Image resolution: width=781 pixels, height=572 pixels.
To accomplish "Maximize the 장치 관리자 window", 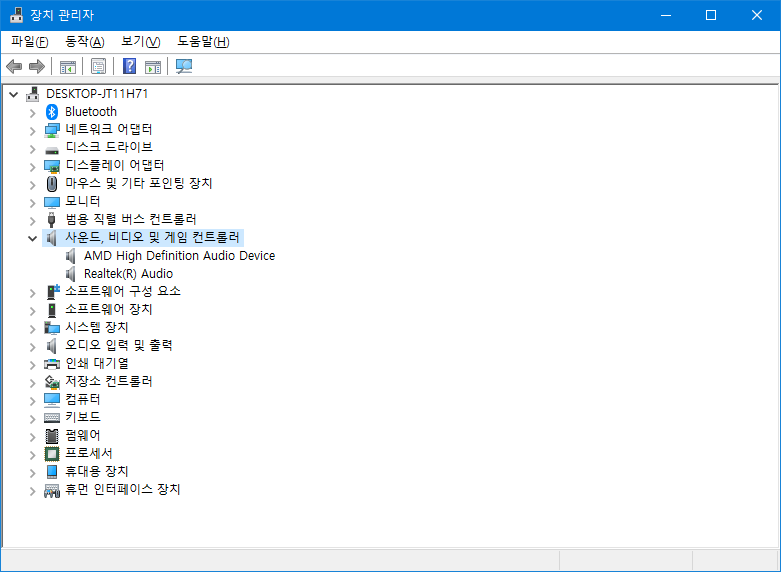I will [711, 15].
